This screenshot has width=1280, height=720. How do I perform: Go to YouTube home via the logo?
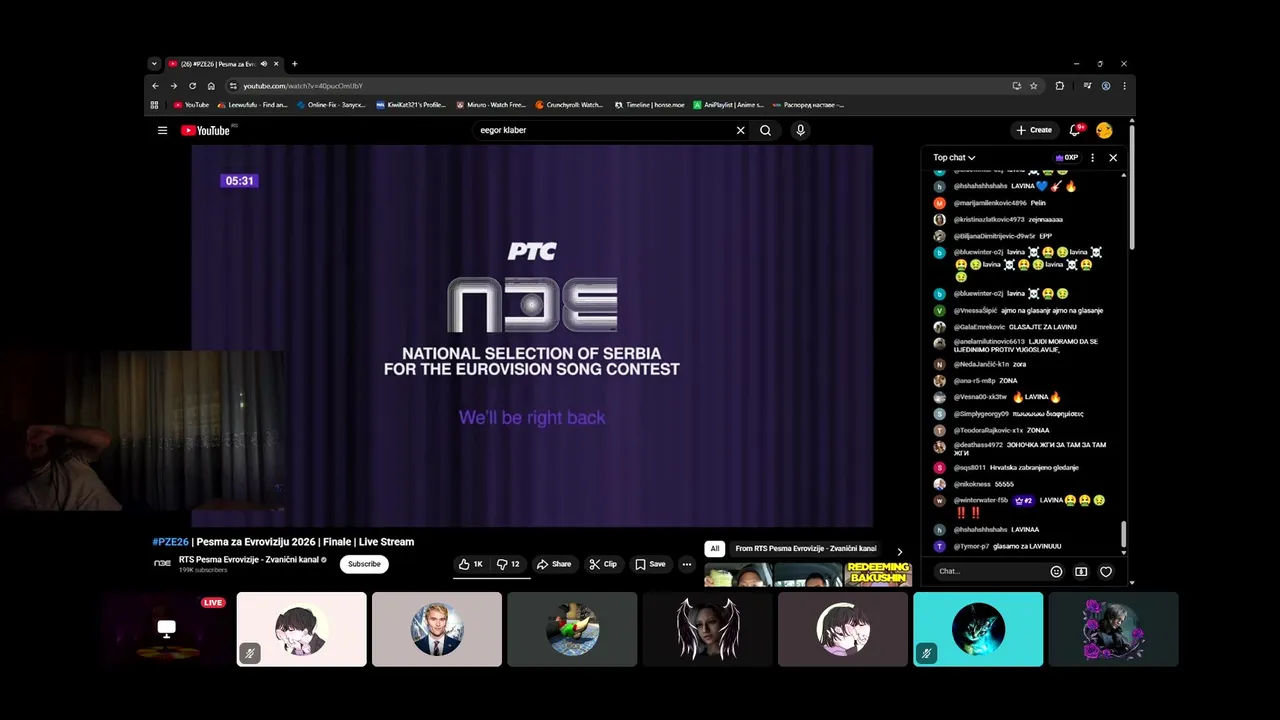pos(205,130)
